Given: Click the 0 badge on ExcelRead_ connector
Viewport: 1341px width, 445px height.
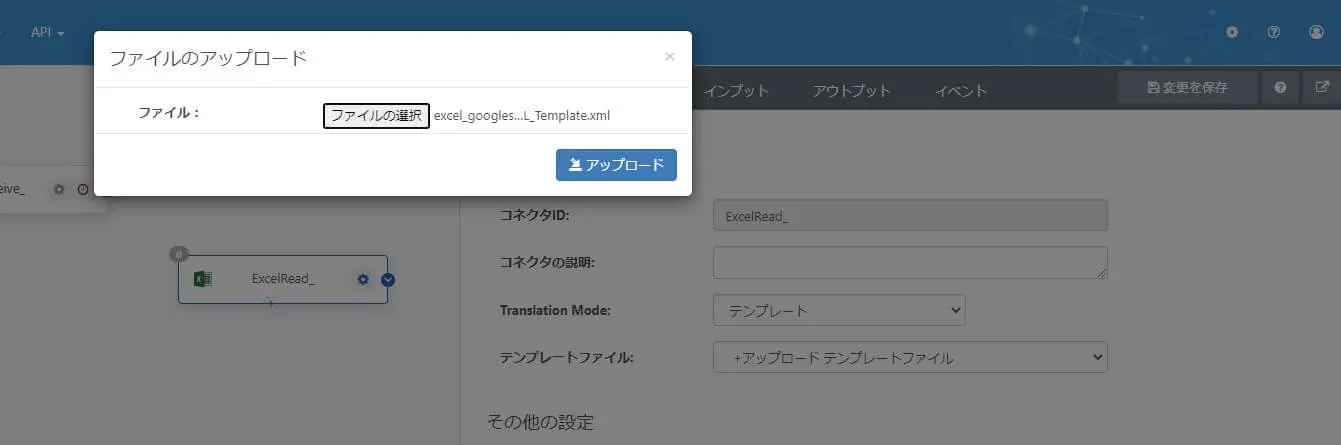Looking at the screenshot, I should point(179,254).
